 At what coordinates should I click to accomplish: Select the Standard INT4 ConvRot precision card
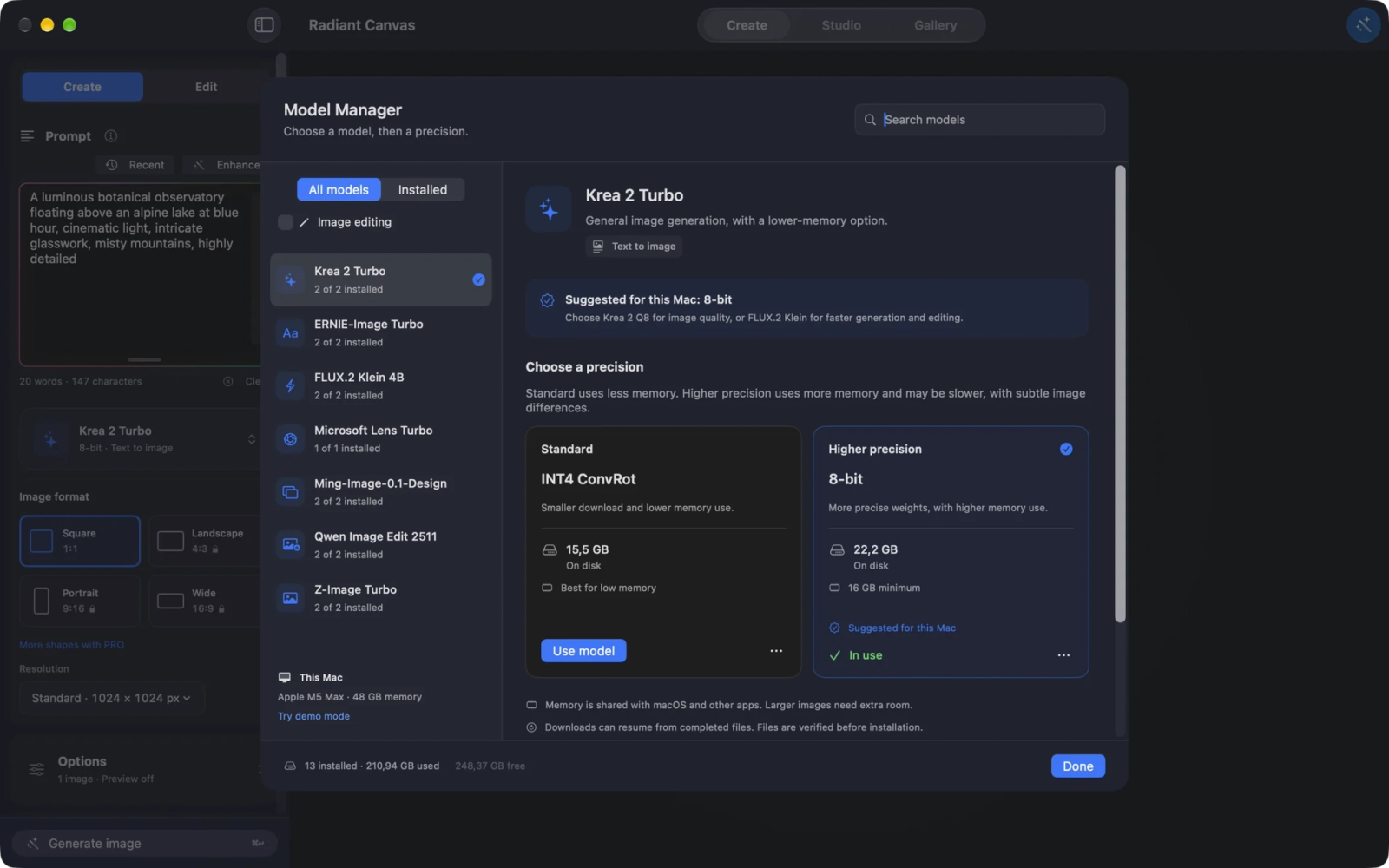point(663,551)
